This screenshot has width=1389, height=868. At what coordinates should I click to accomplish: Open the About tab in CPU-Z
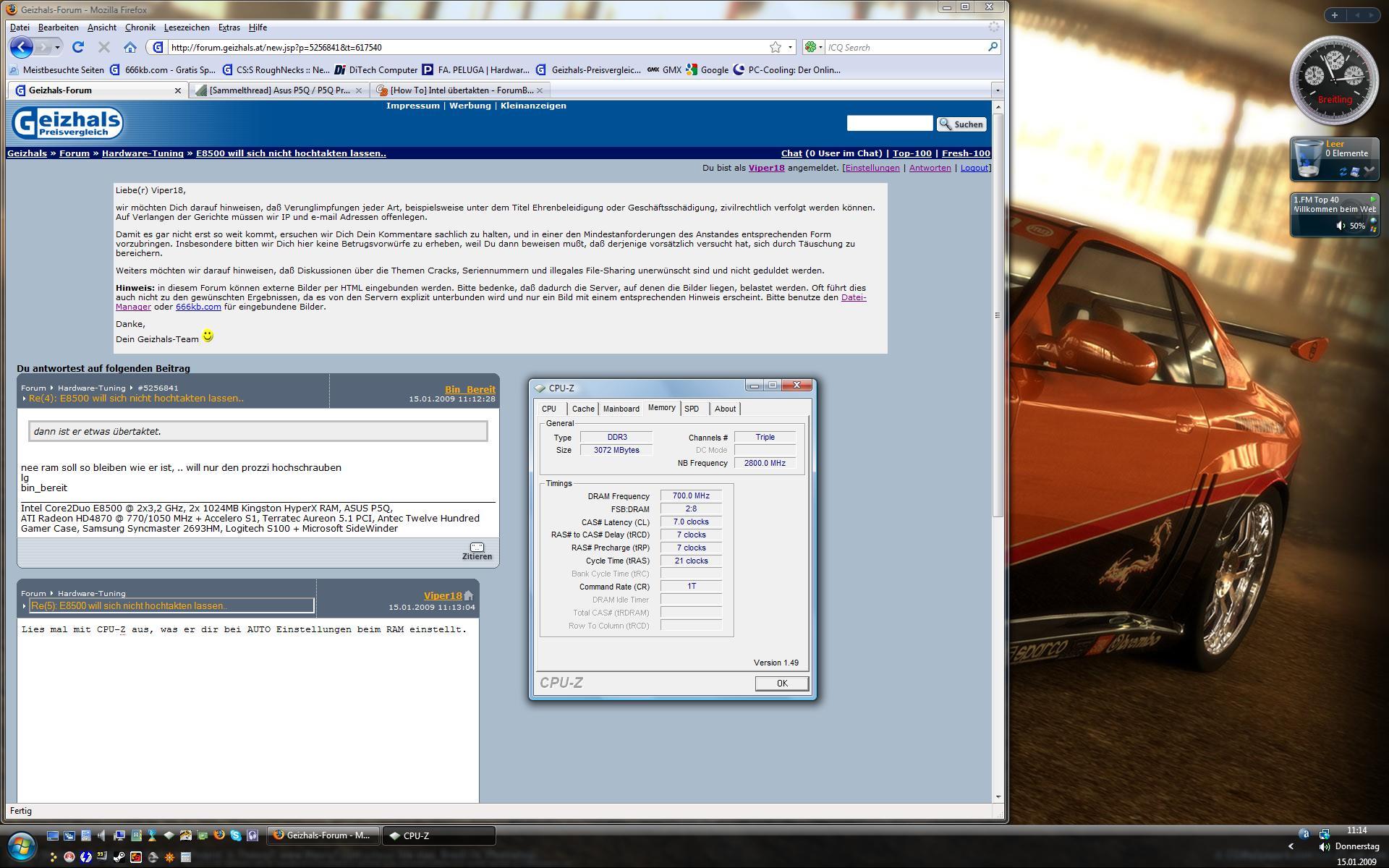tap(725, 409)
